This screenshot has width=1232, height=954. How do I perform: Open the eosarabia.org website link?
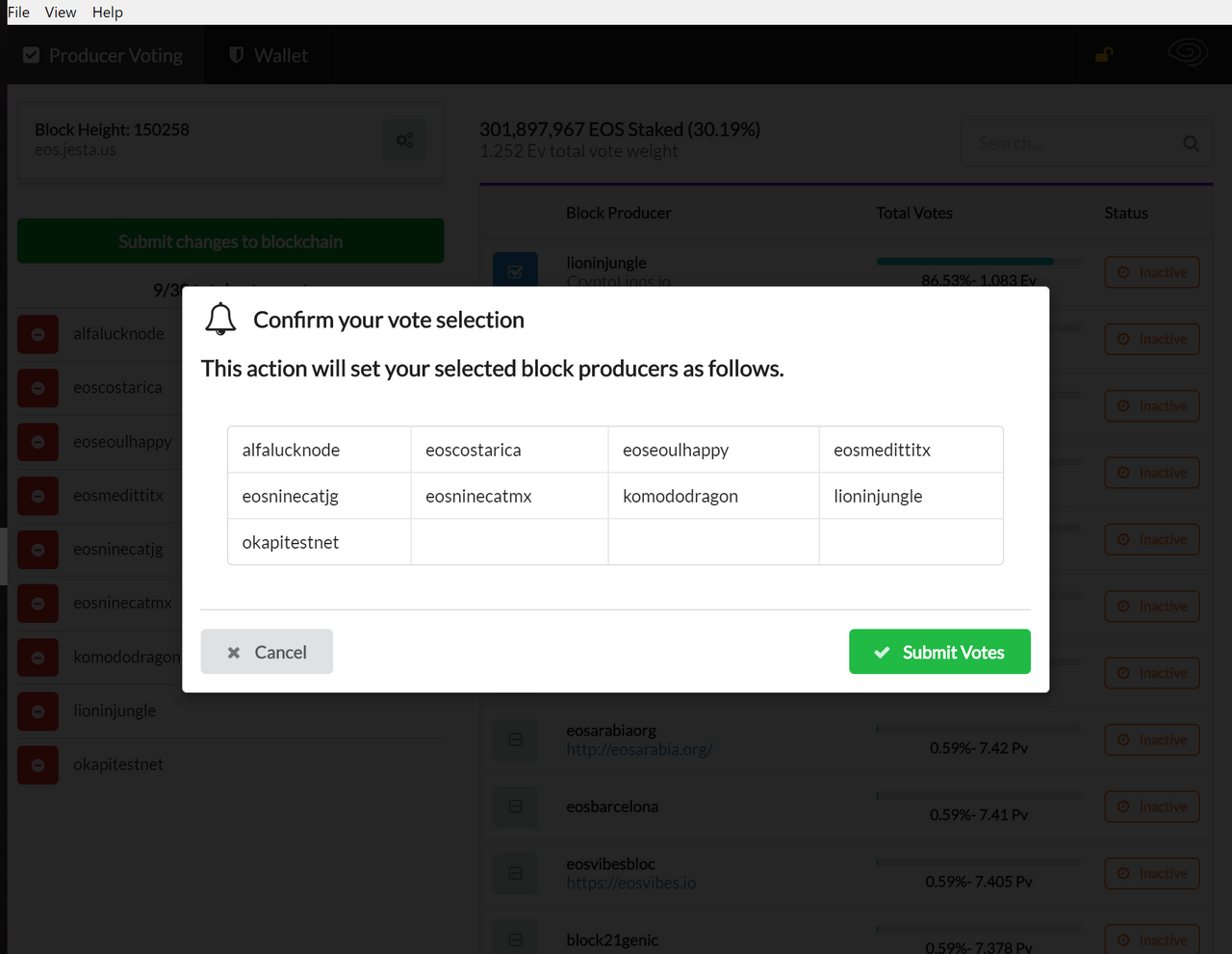coord(639,749)
